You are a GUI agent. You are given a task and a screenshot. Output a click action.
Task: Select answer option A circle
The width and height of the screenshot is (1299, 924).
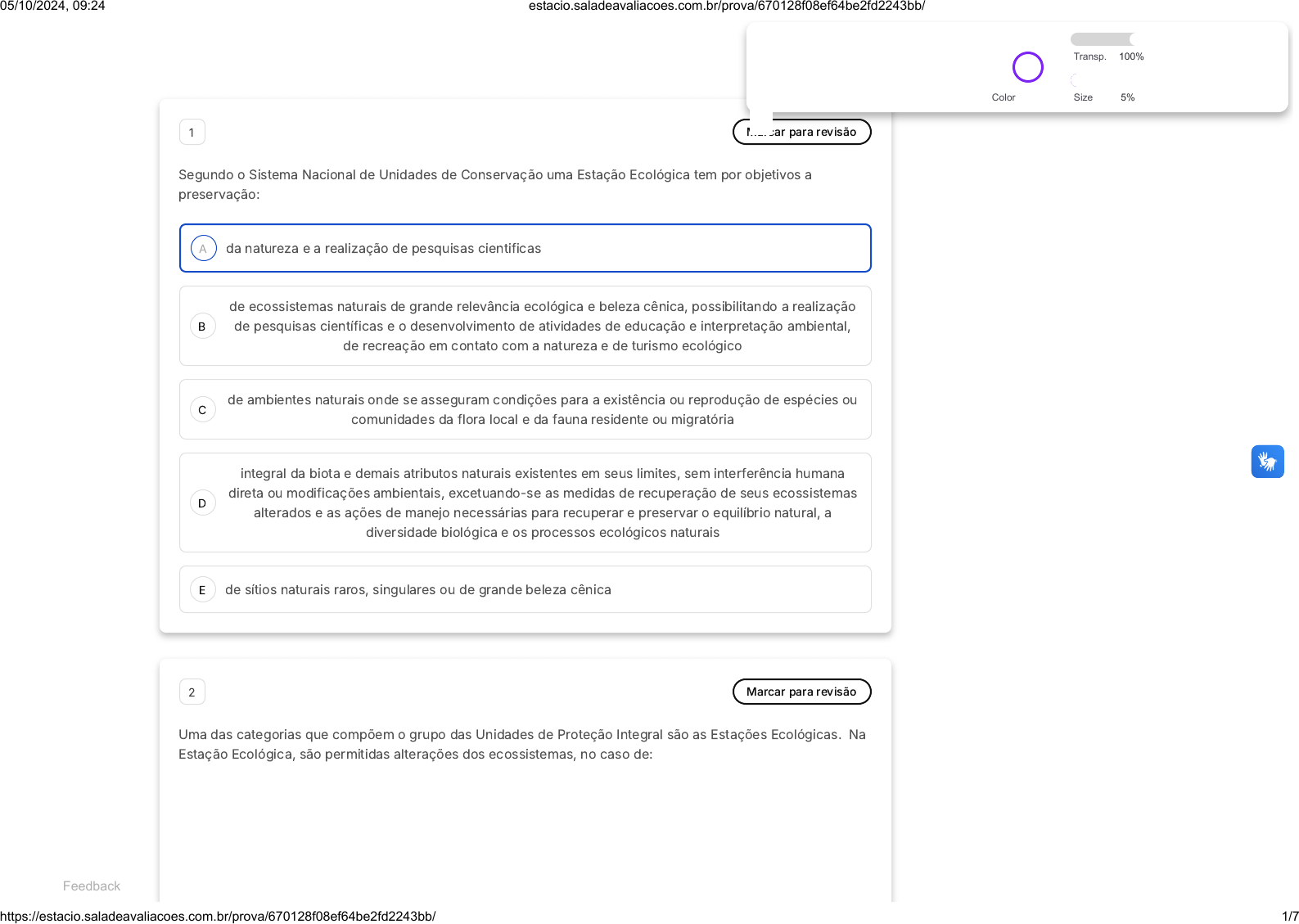(x=203, y=249)
